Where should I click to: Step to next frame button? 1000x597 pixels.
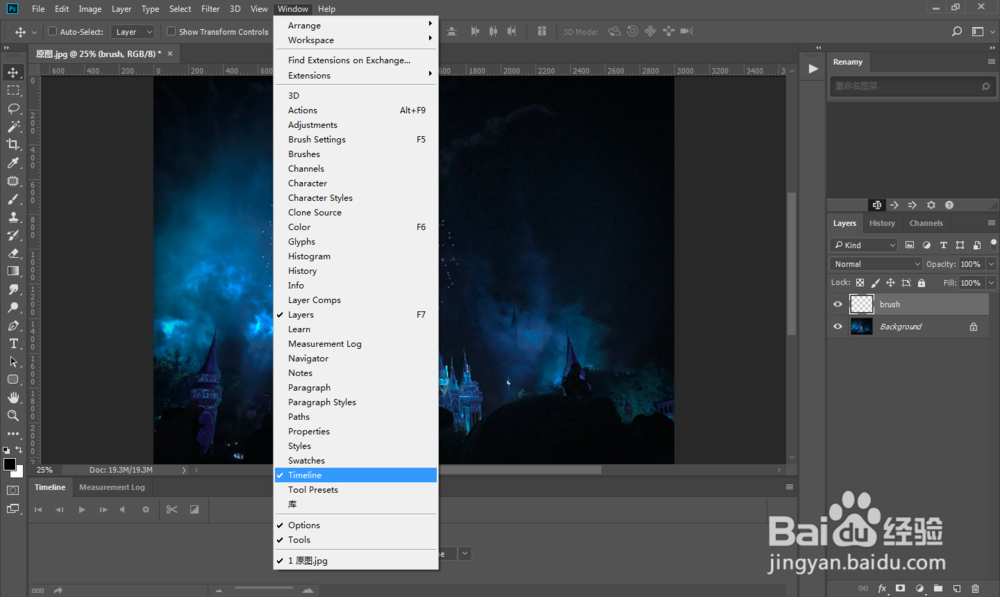[x=103, y=510]
